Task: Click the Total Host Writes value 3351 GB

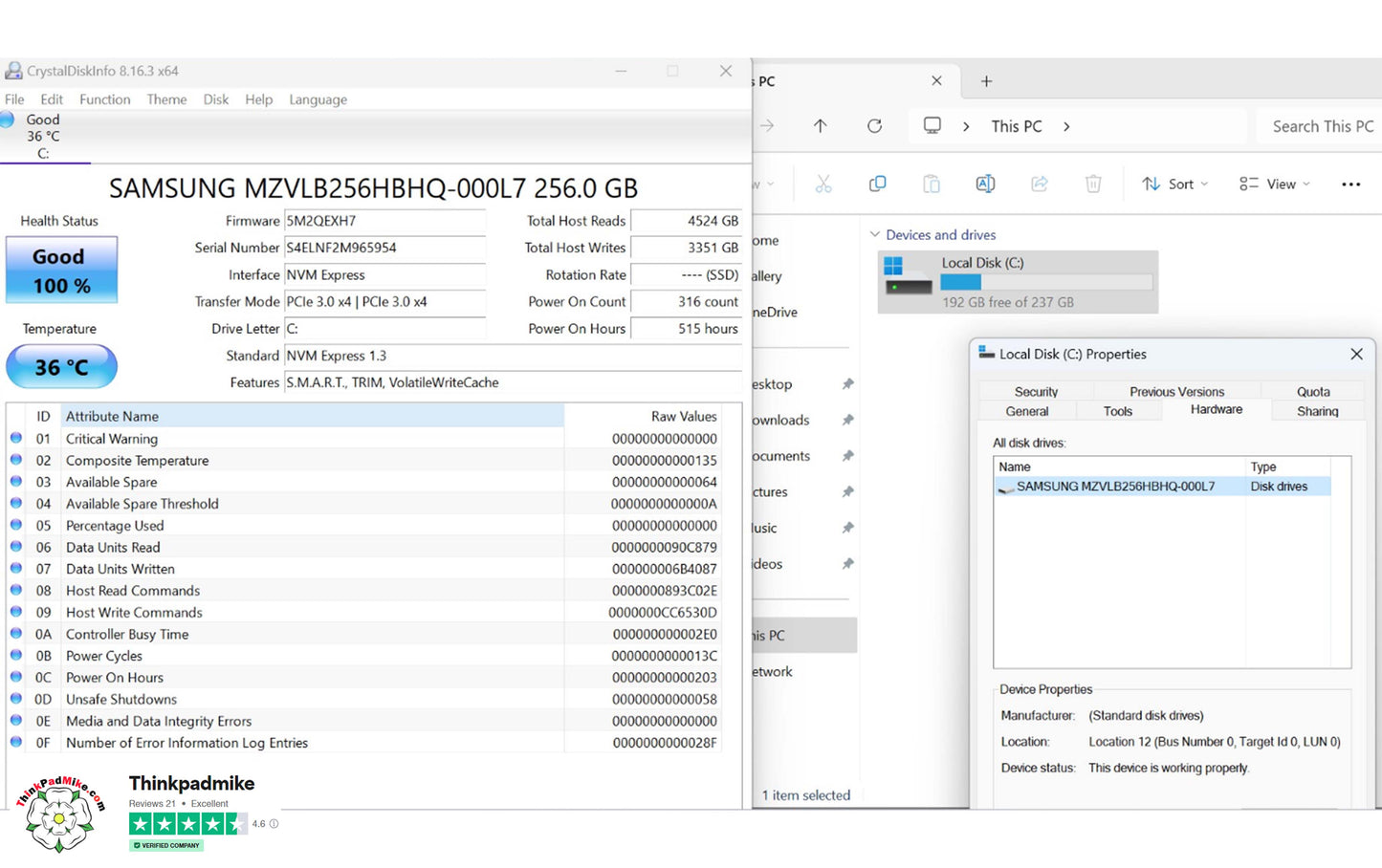Action: (686, 248)
